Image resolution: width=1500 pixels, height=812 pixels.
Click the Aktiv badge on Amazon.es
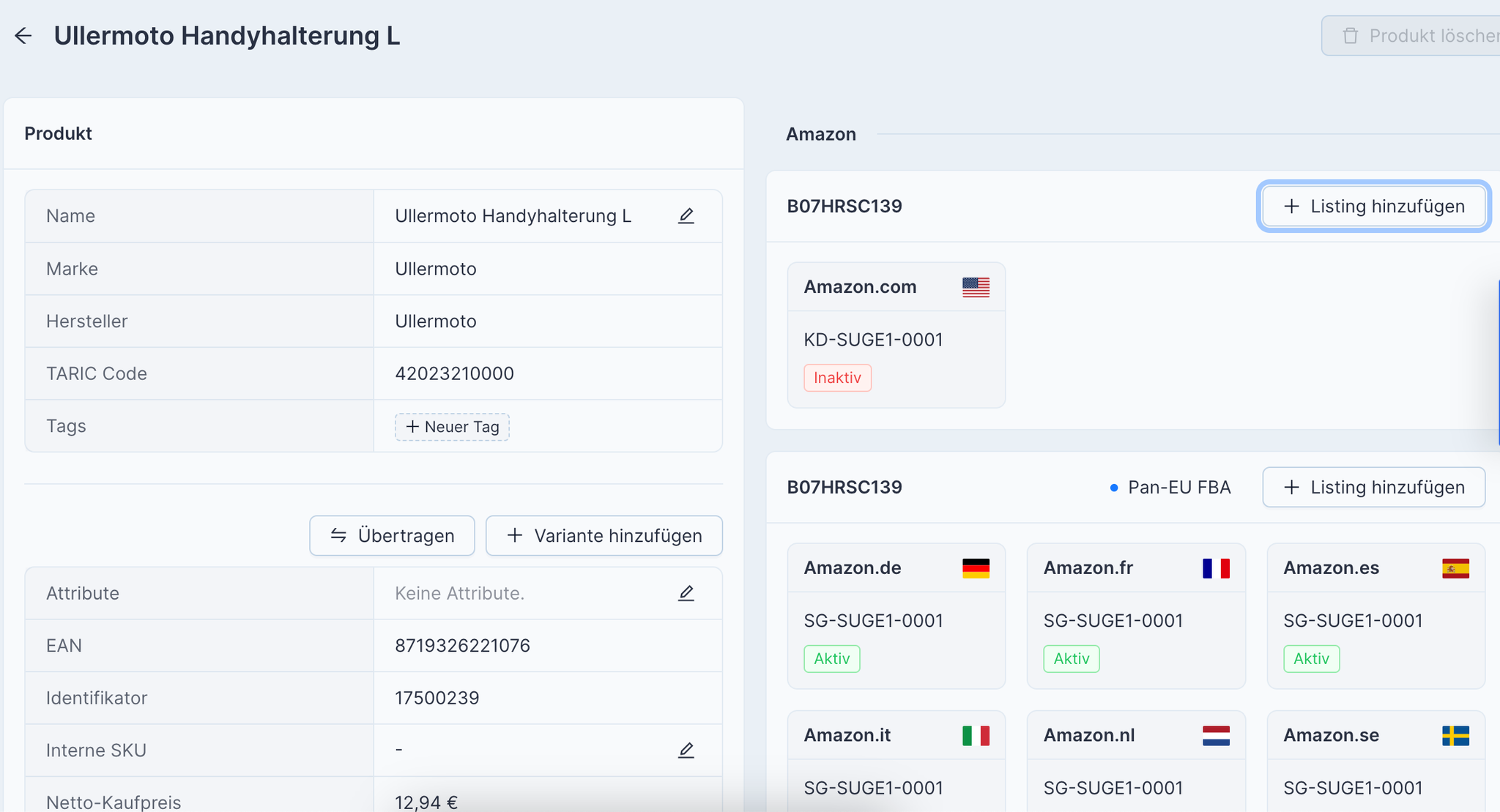(1311, 659)
